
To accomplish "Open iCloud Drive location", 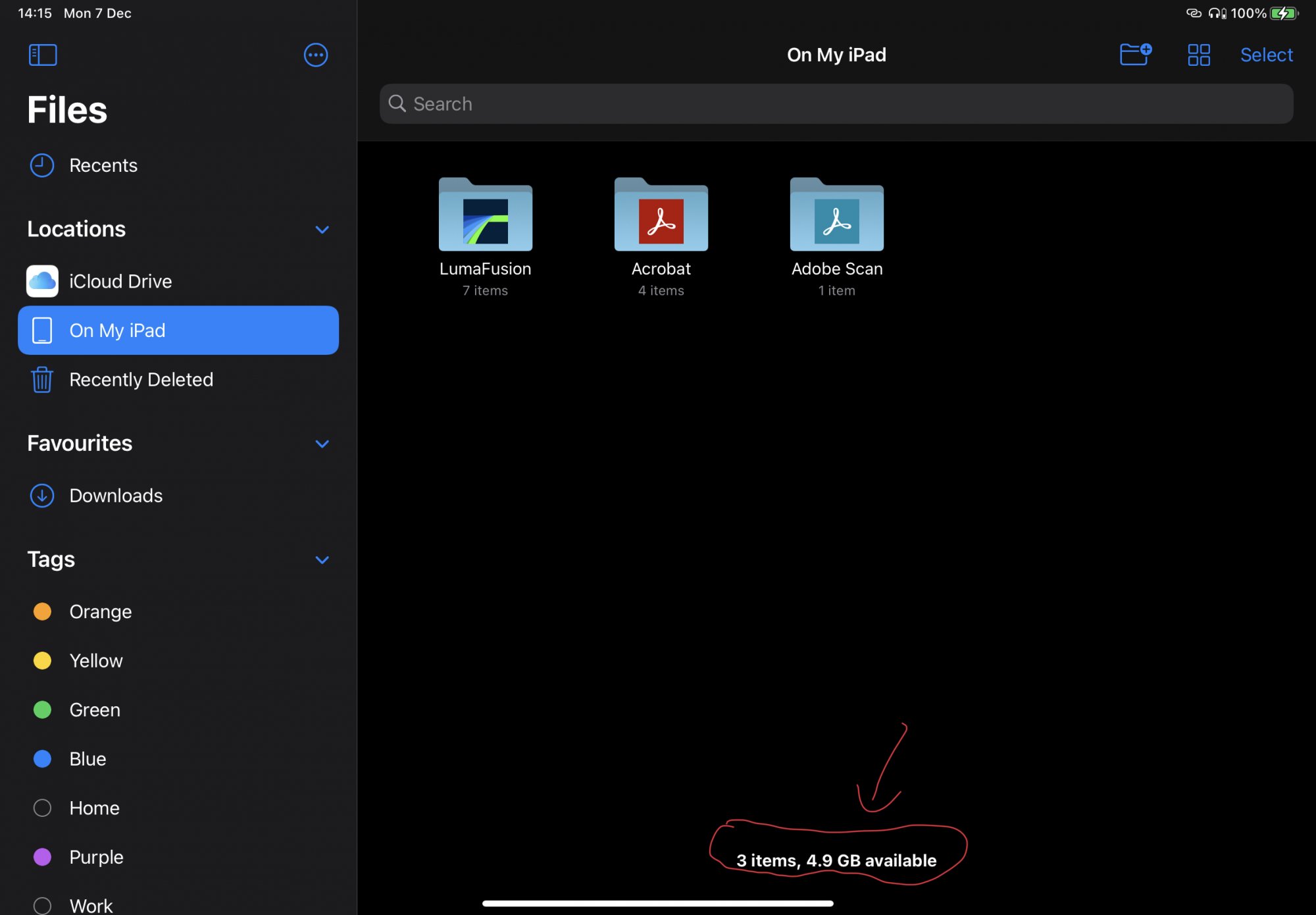I will [x=120, y=281].
